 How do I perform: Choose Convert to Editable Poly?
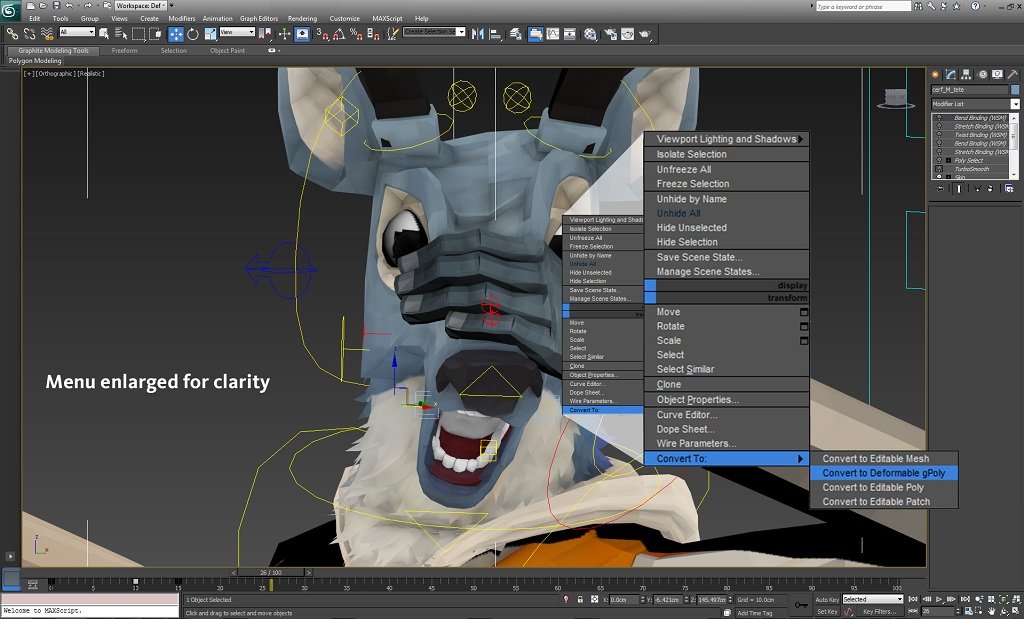[x=872, y=488]
